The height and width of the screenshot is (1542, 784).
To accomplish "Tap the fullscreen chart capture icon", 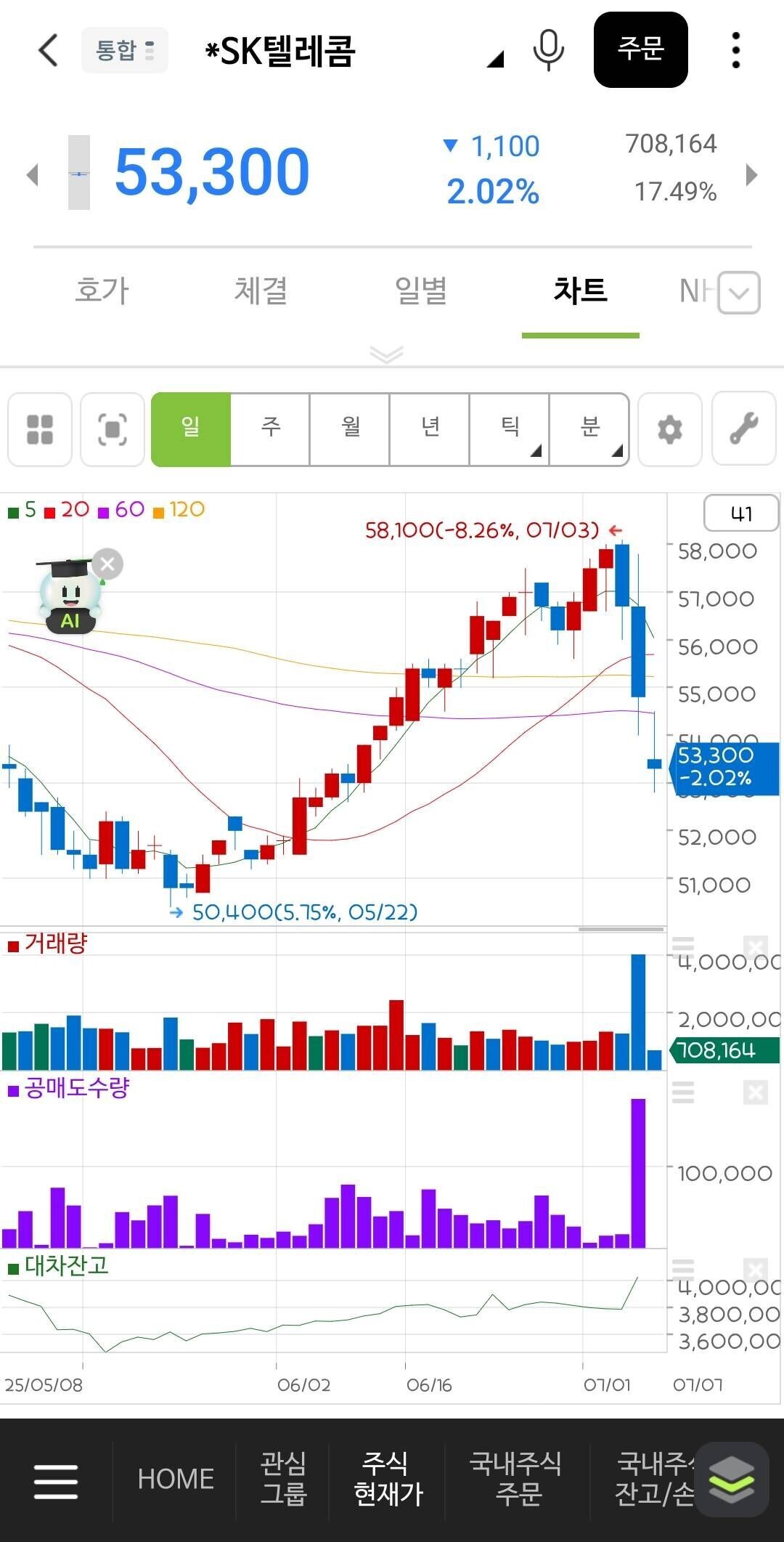I will point(113,429).
